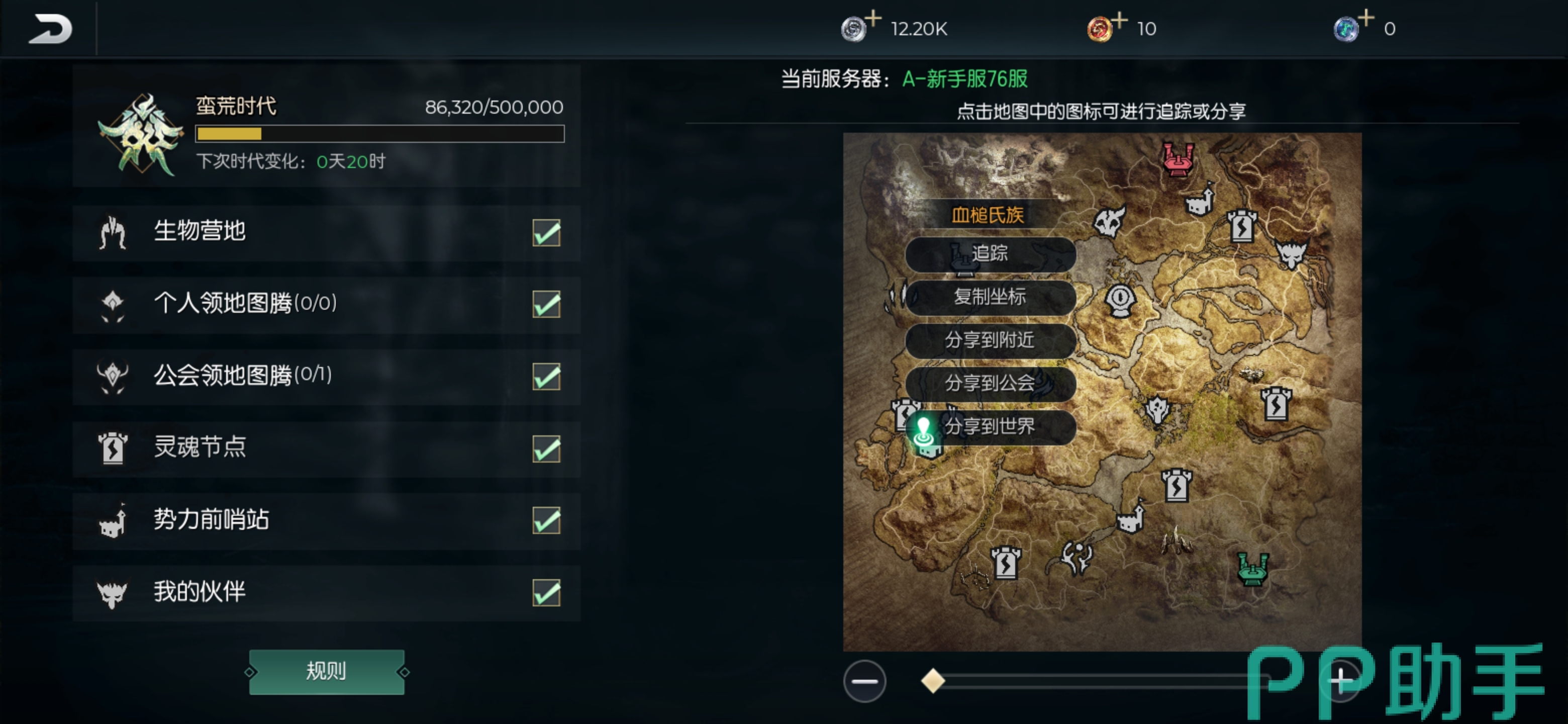Disable the 我的伙伴 checkbox
Image resolution: width=1568 pixels, height=724 pixels.
click(546, 592)
